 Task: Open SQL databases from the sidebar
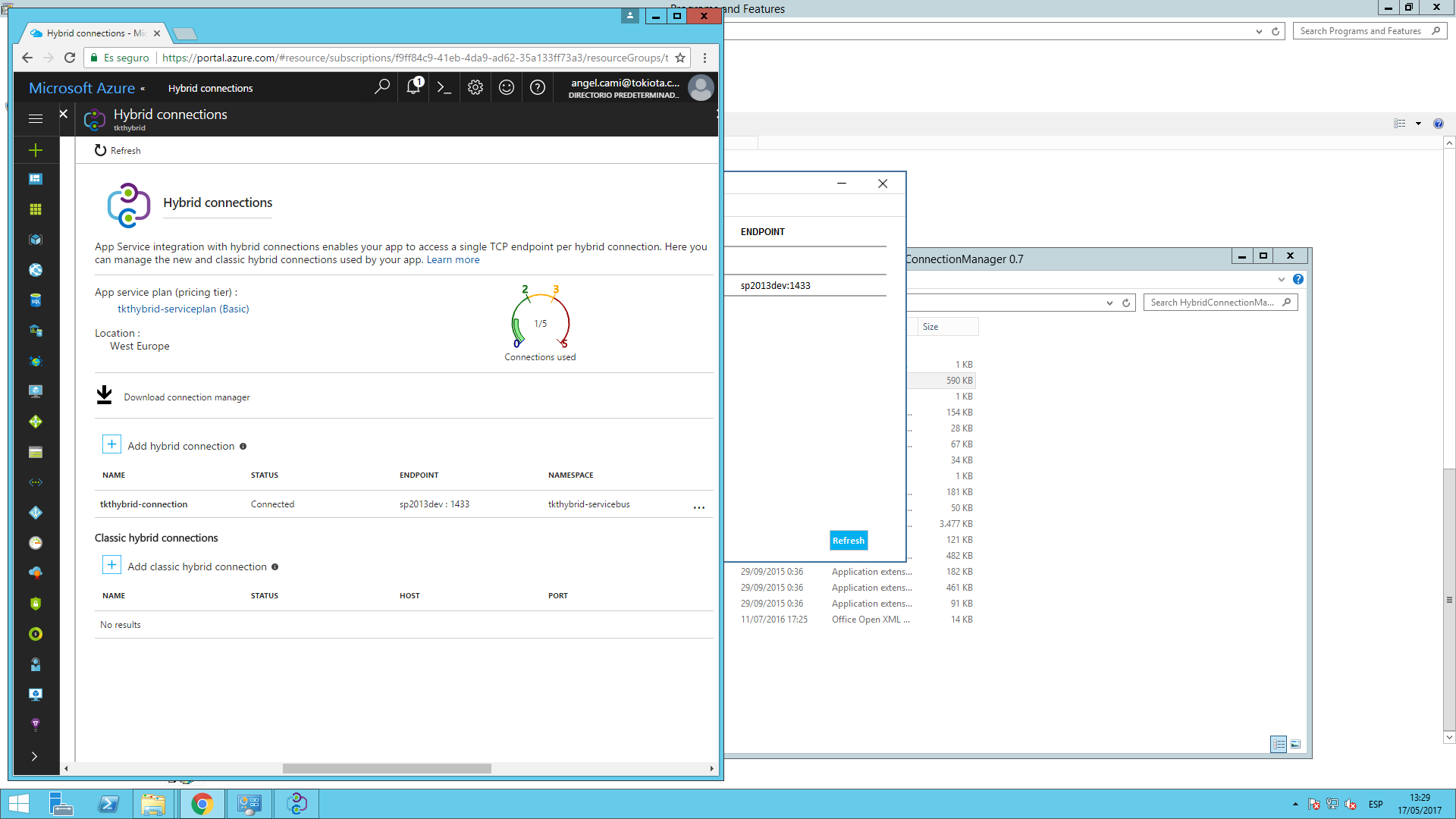pyautogui.click(x=35, y=300)
